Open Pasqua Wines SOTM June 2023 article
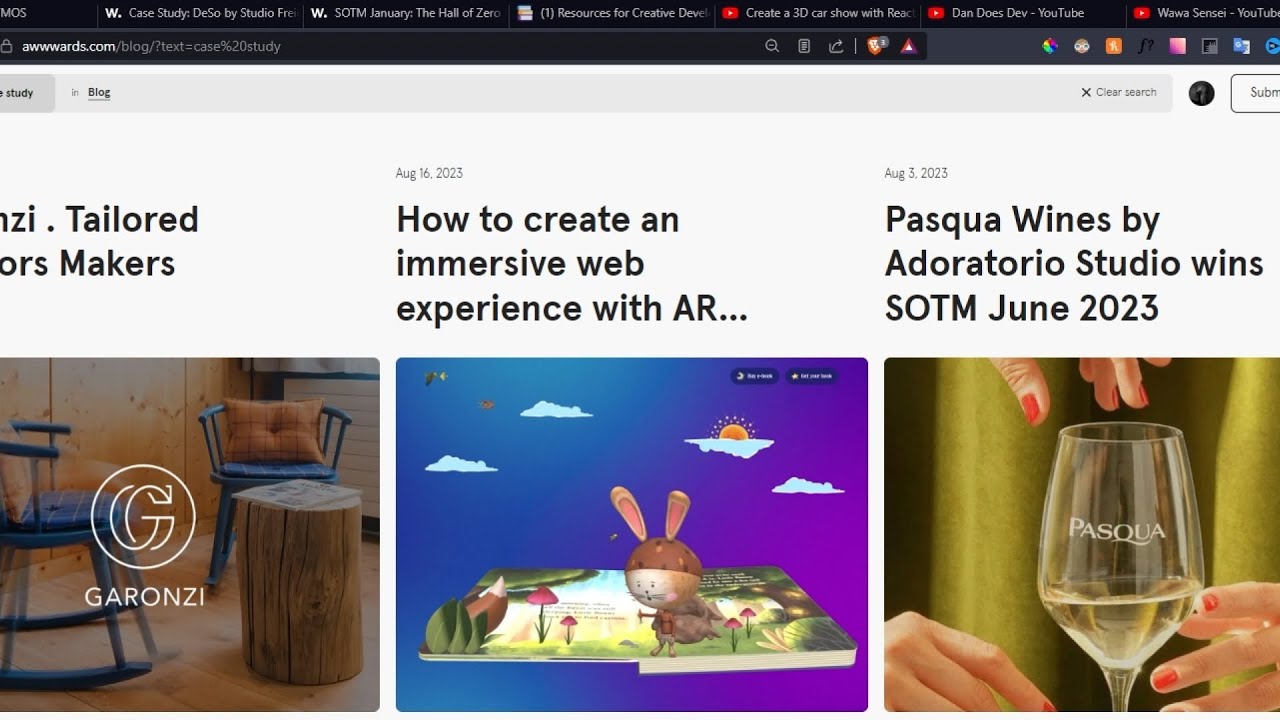1280x720 pixels. pyautogui.click(x=1074, y=264)
